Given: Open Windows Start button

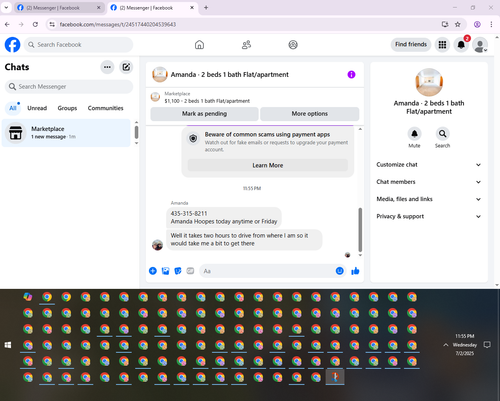Looking at the screenshot, I should [8, 345].
